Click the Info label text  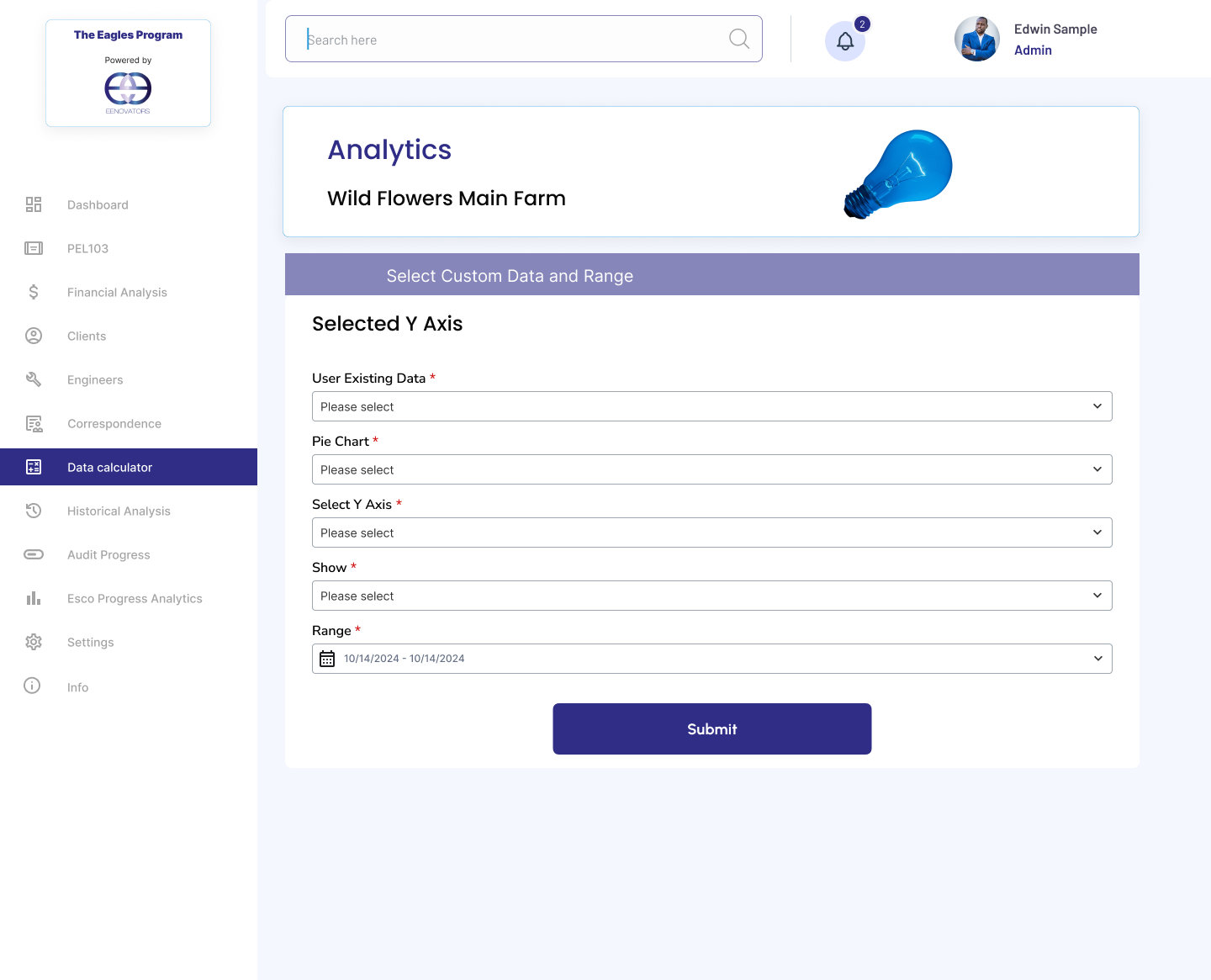pyautogui.click(x=77, y=687)
